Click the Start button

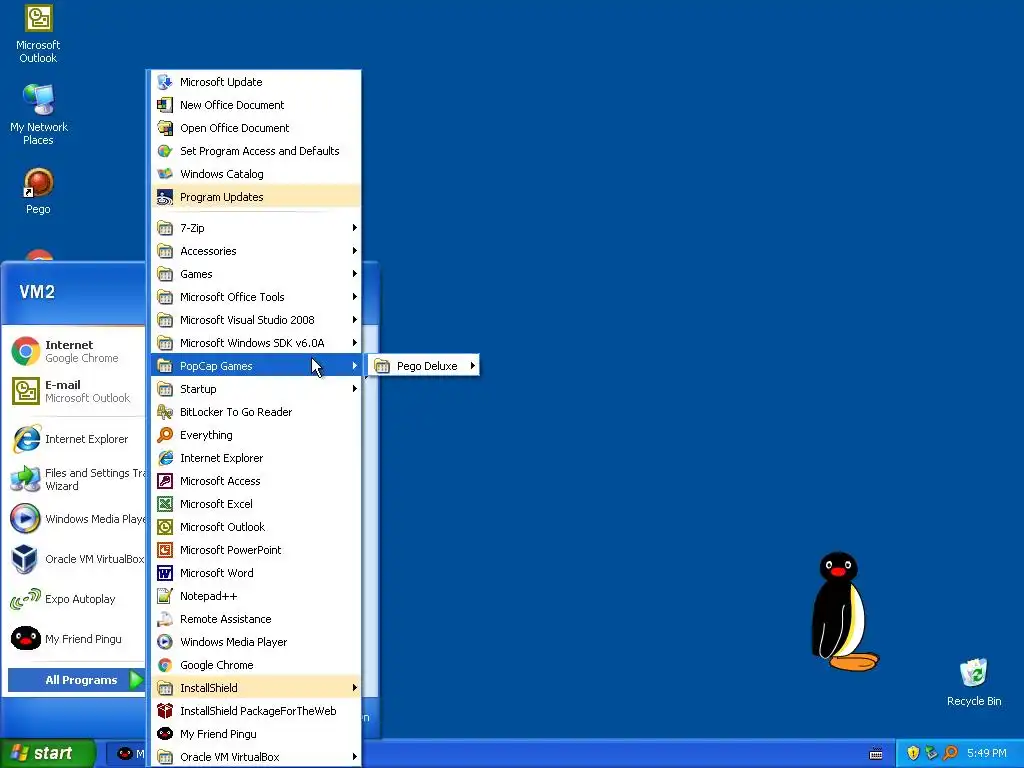click(47, 753)
